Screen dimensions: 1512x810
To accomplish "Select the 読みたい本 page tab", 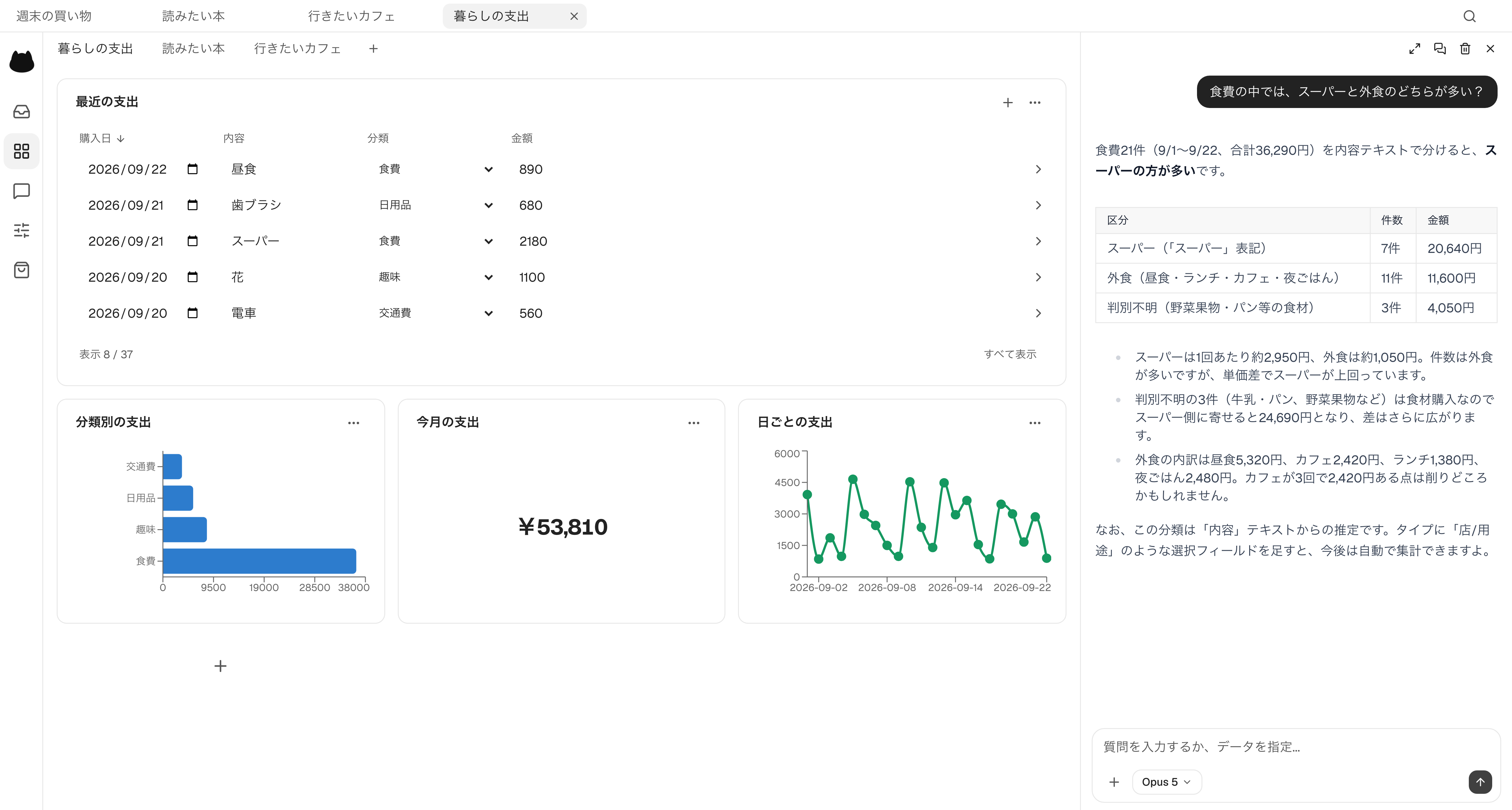I will pyautogui.click(x=194, y=49).
